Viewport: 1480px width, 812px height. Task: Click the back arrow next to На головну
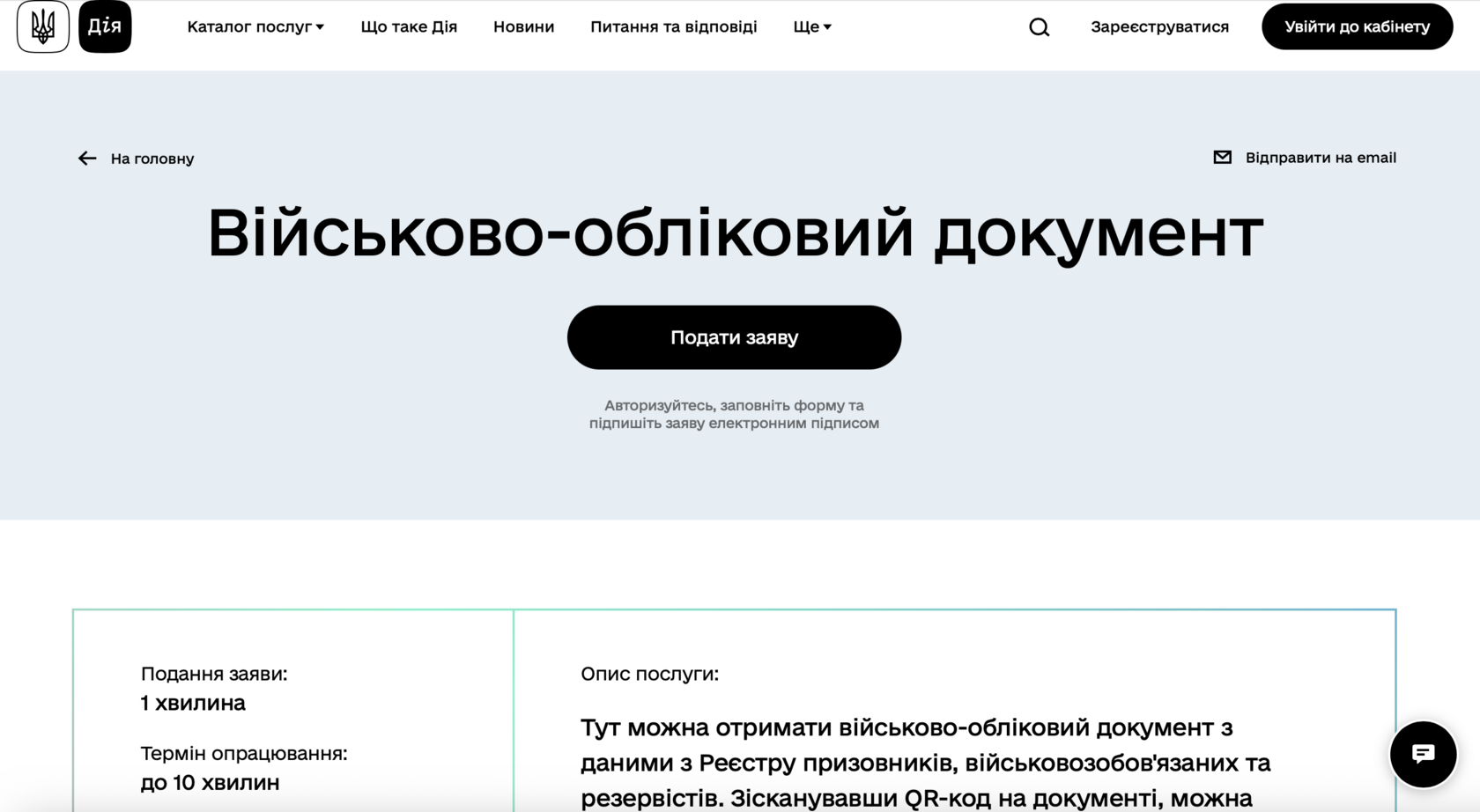coord(87,159)
